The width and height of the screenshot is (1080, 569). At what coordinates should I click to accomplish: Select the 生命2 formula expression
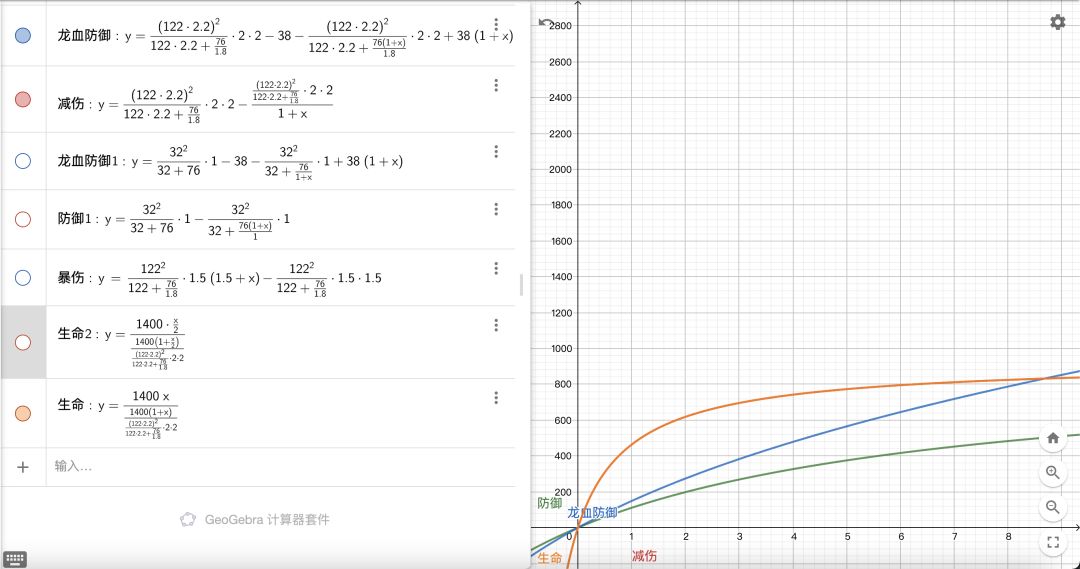click(x=121, y=343)
